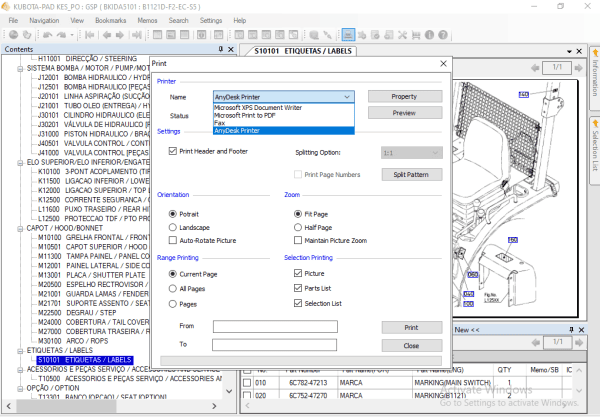Pin the Contents panel
The height and width of the screenshot is (417, 600).
click(221, 49)
